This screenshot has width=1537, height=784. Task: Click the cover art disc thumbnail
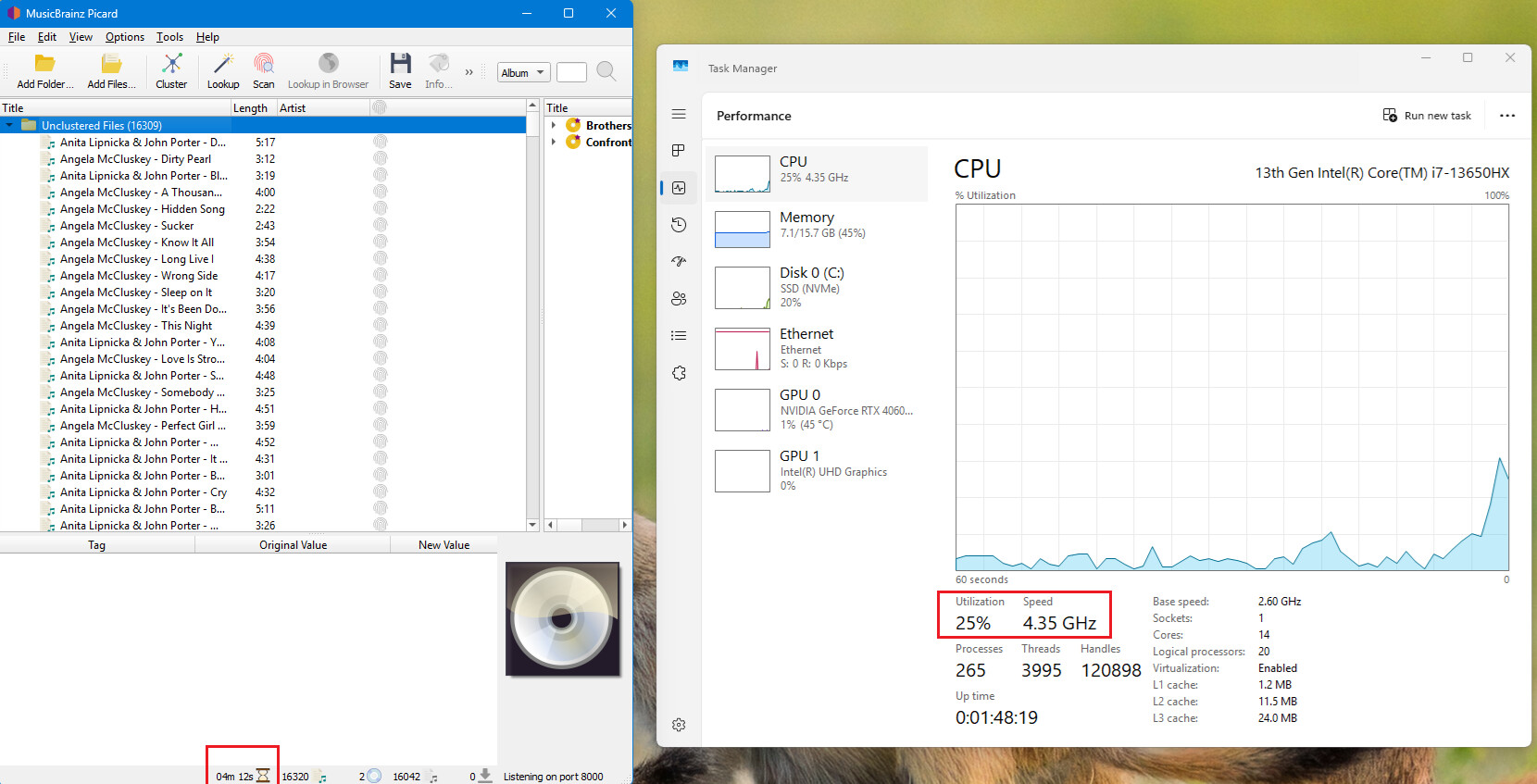(563, 619)
